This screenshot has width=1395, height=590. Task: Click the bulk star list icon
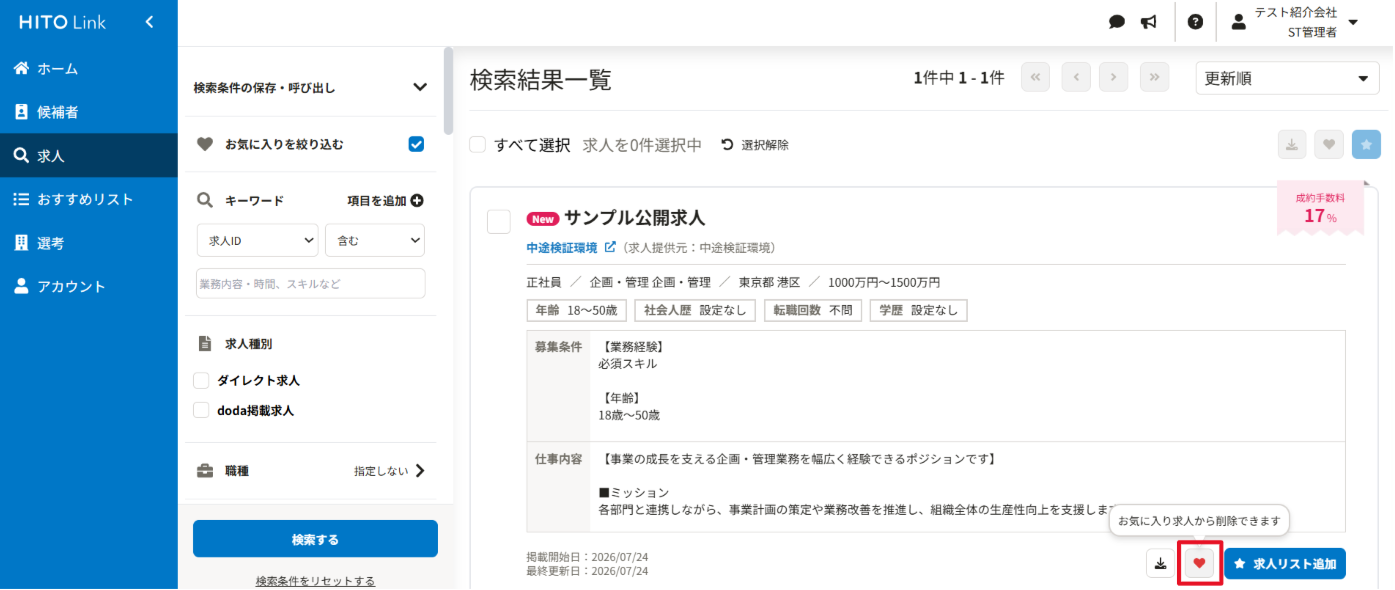[x=1366, y=145]
